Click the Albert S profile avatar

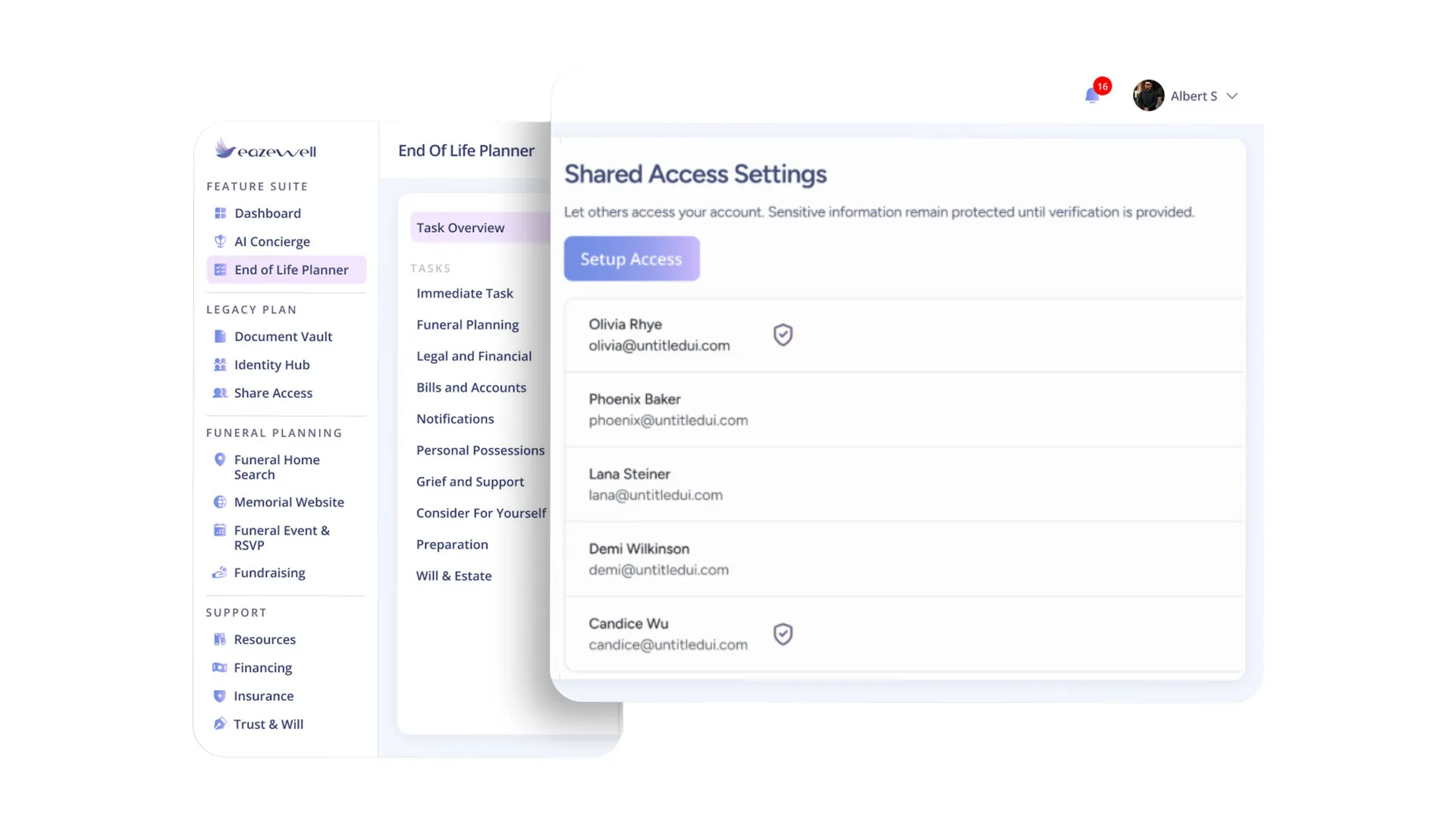pyautogui.click(x=1148, y=96)
